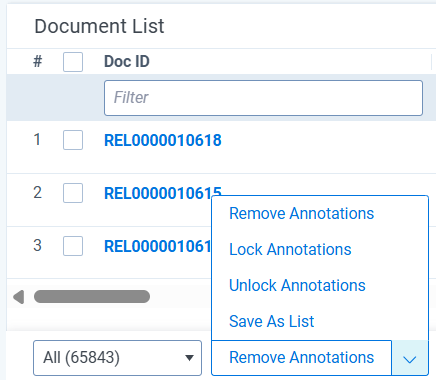This screenshot has height=380, width=436.
Task: Click the horizontal scrollbar thumb
Action: [x=92, y=297]
